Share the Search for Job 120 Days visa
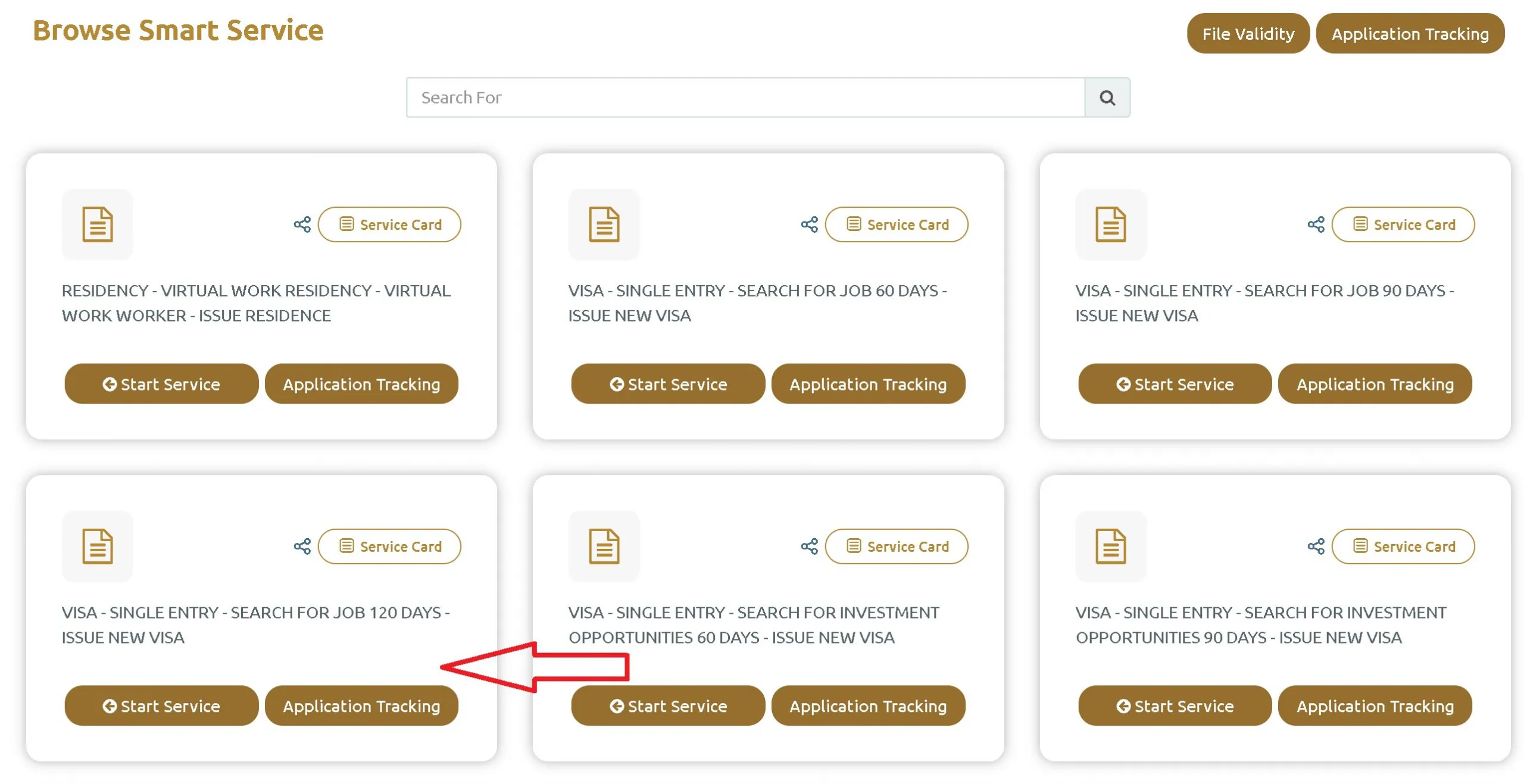The image size is (1524, 784). coord(302,546)
